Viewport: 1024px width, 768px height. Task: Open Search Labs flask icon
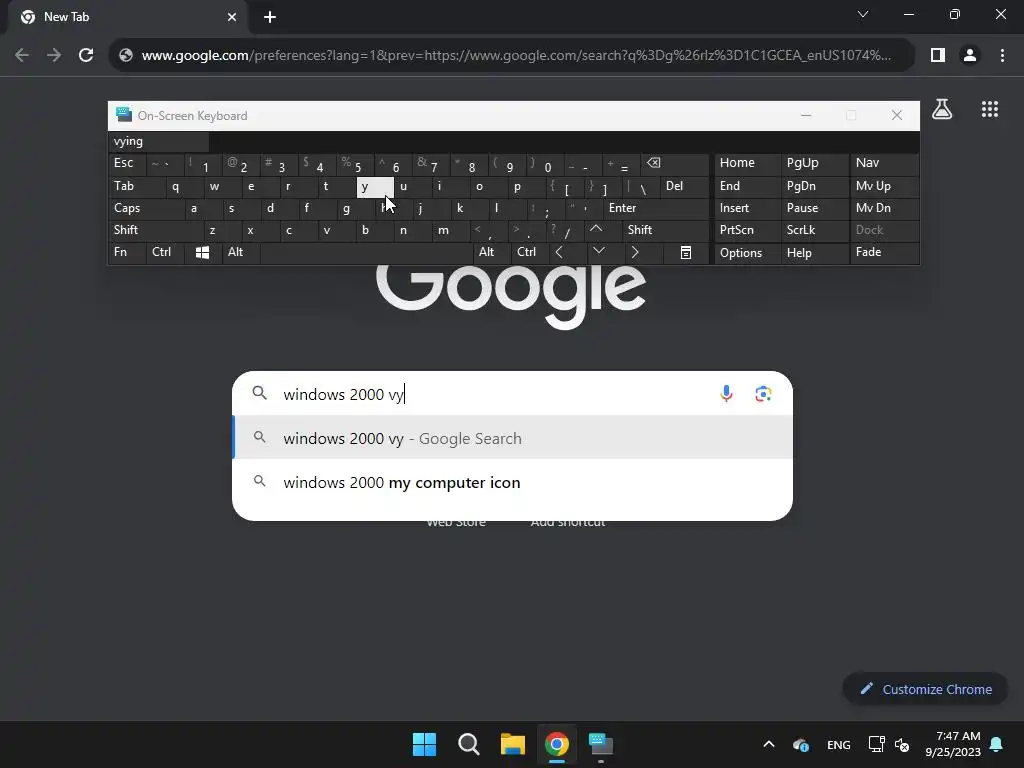[942, 109]
